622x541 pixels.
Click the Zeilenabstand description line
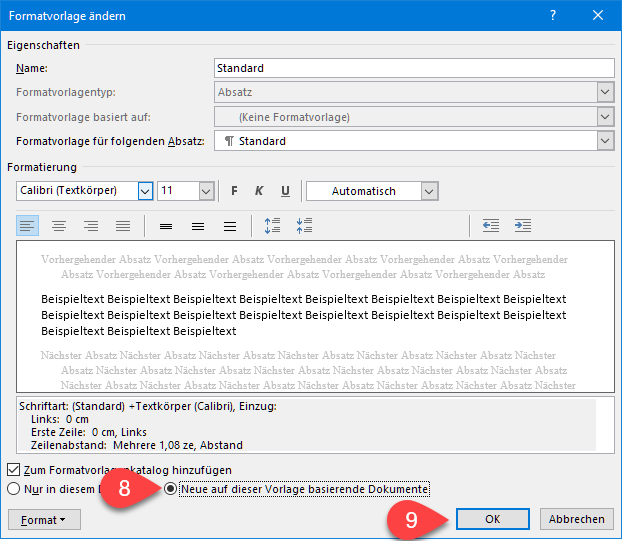pyautogui.click(x=137, y=445)
